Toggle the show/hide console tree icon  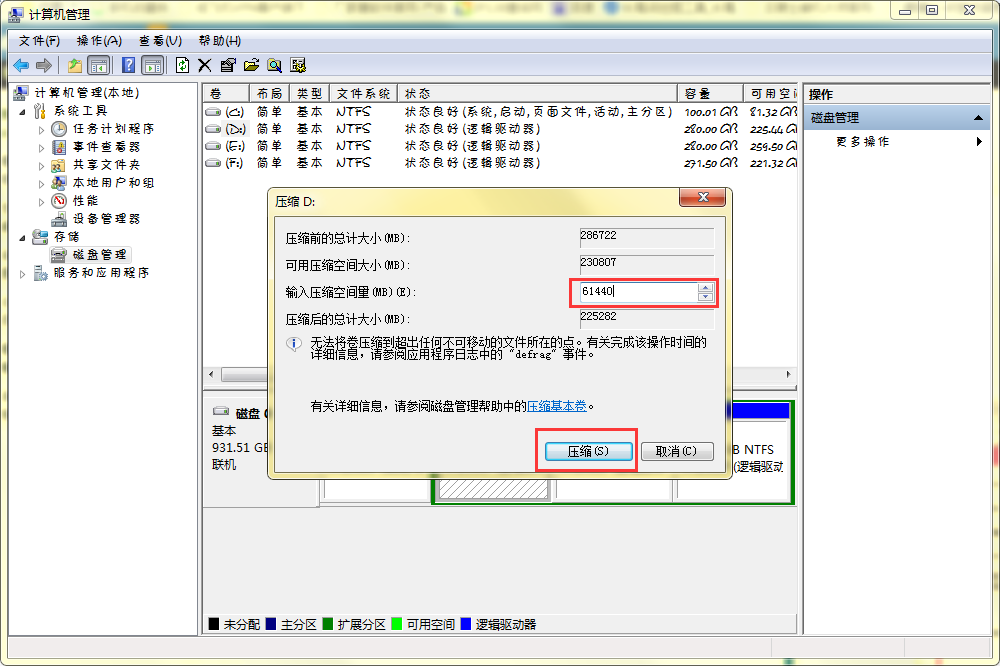[x=98, y=65]
